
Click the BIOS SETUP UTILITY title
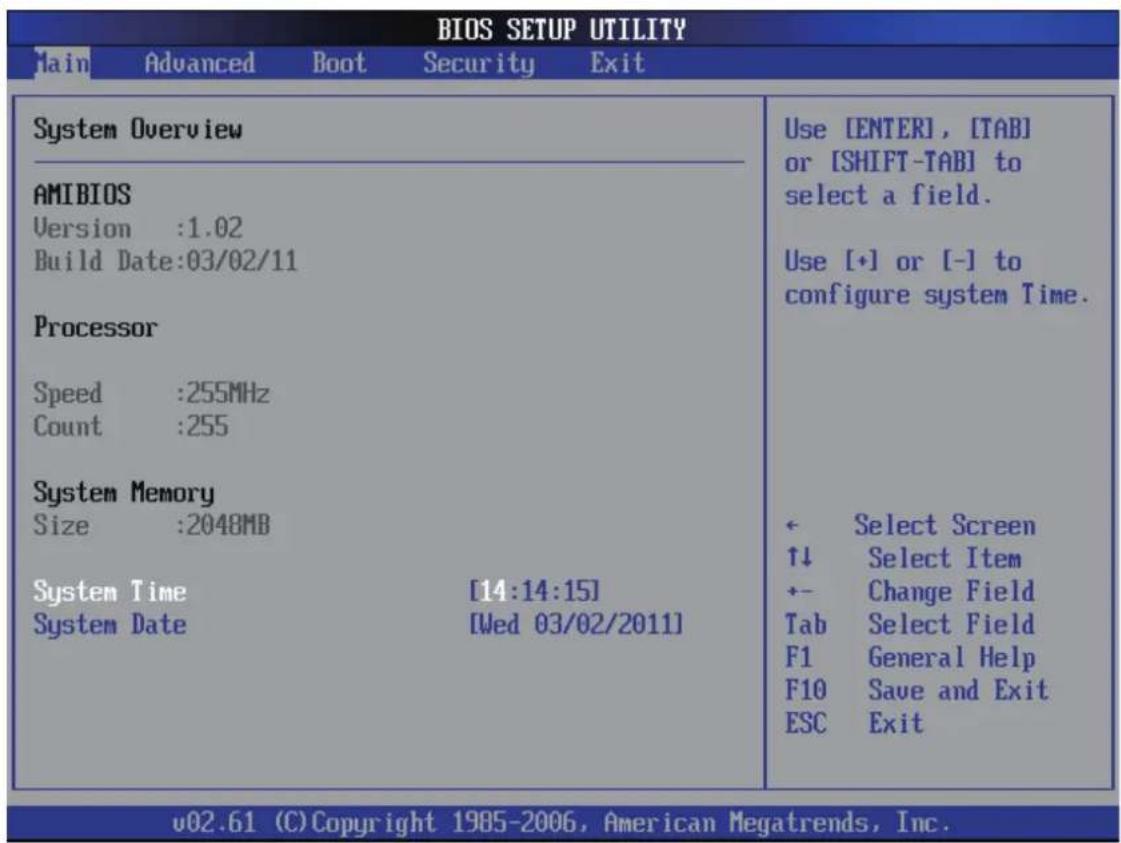click(x=561, y=30)
